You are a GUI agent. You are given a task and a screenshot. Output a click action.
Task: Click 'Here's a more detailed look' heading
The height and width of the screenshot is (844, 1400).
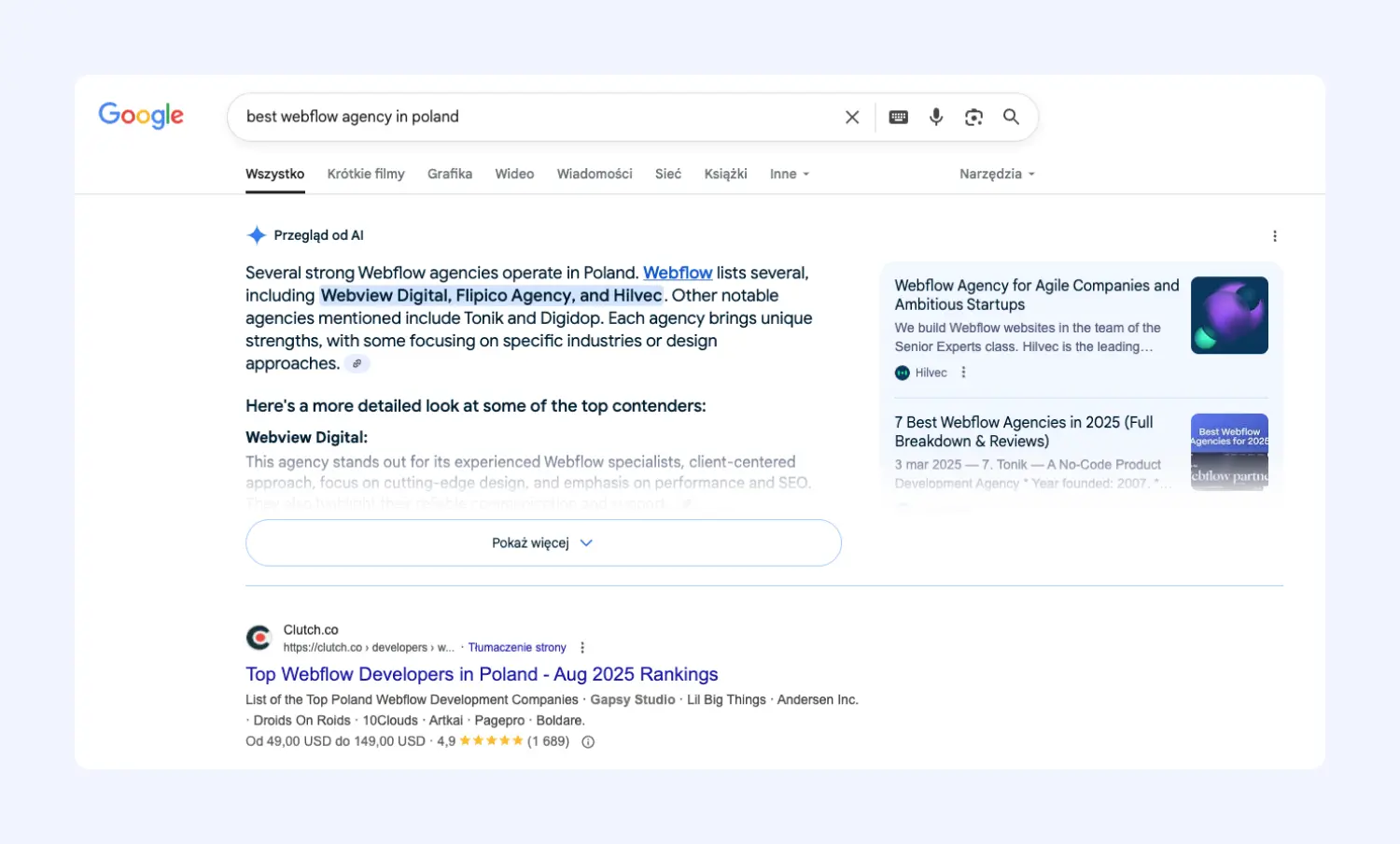tap(476, 406)
